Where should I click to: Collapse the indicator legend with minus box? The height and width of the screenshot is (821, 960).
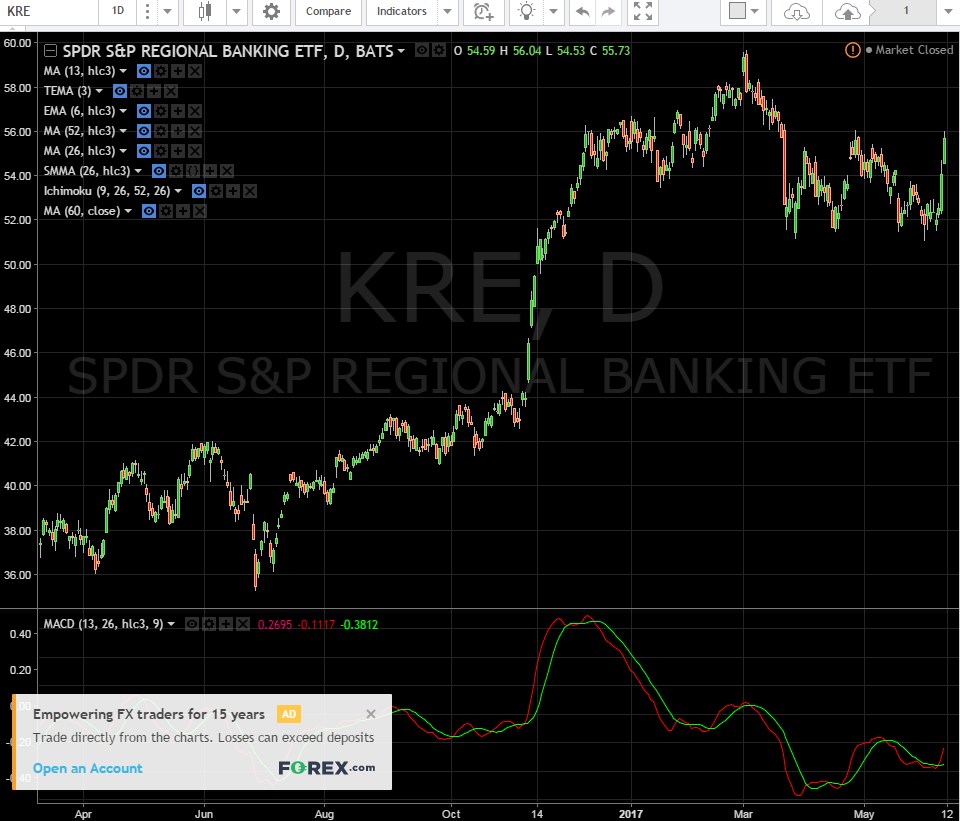51,51
